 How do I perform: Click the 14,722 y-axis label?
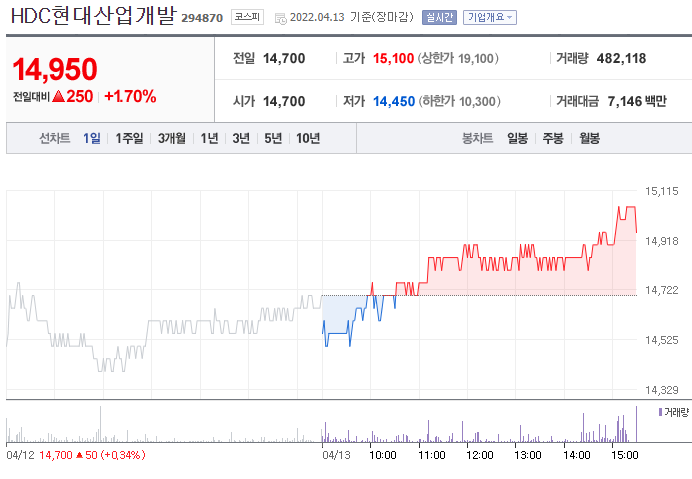tap(662, 290)
